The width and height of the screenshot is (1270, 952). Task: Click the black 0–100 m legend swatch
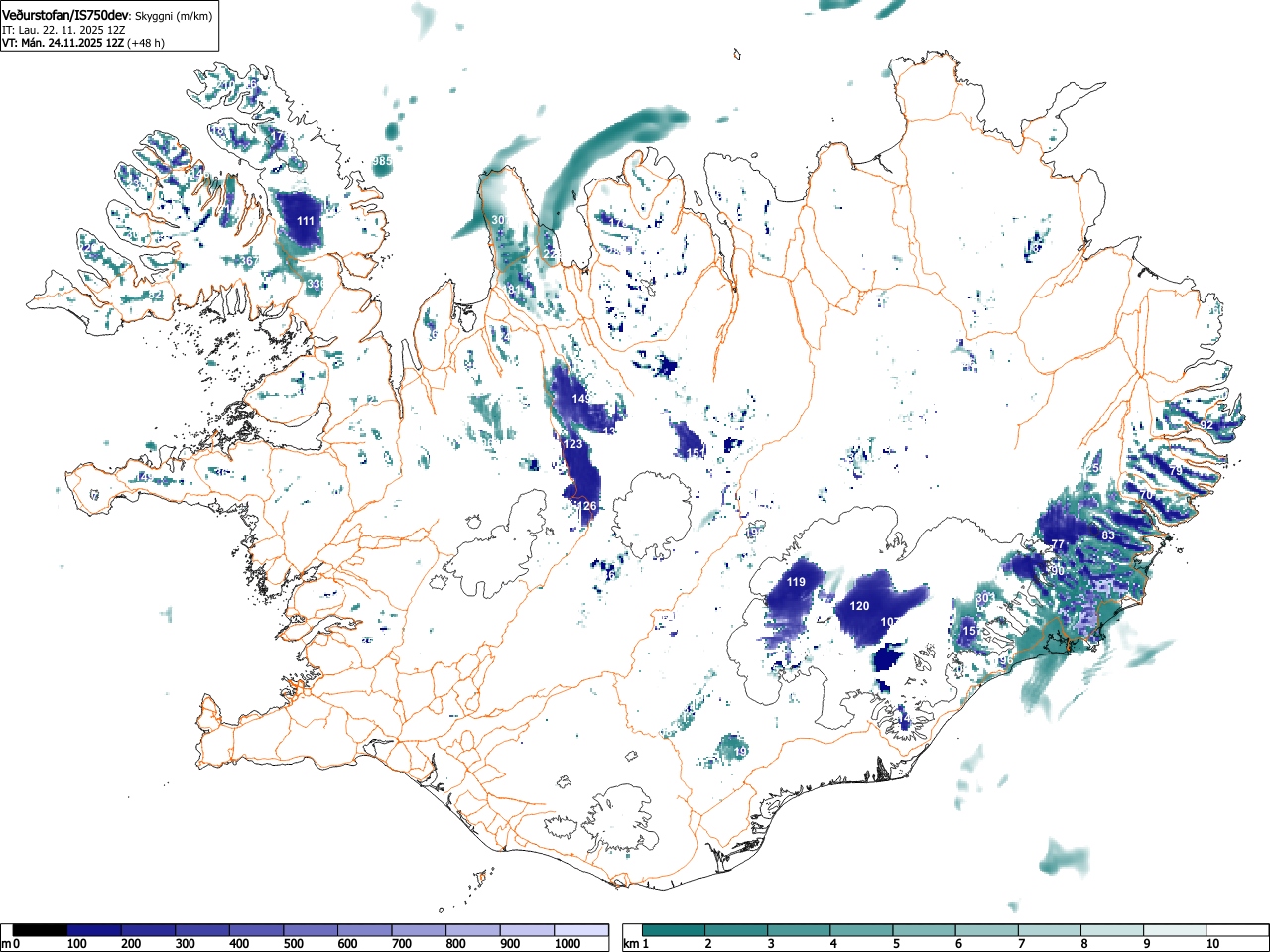(41, 930)
